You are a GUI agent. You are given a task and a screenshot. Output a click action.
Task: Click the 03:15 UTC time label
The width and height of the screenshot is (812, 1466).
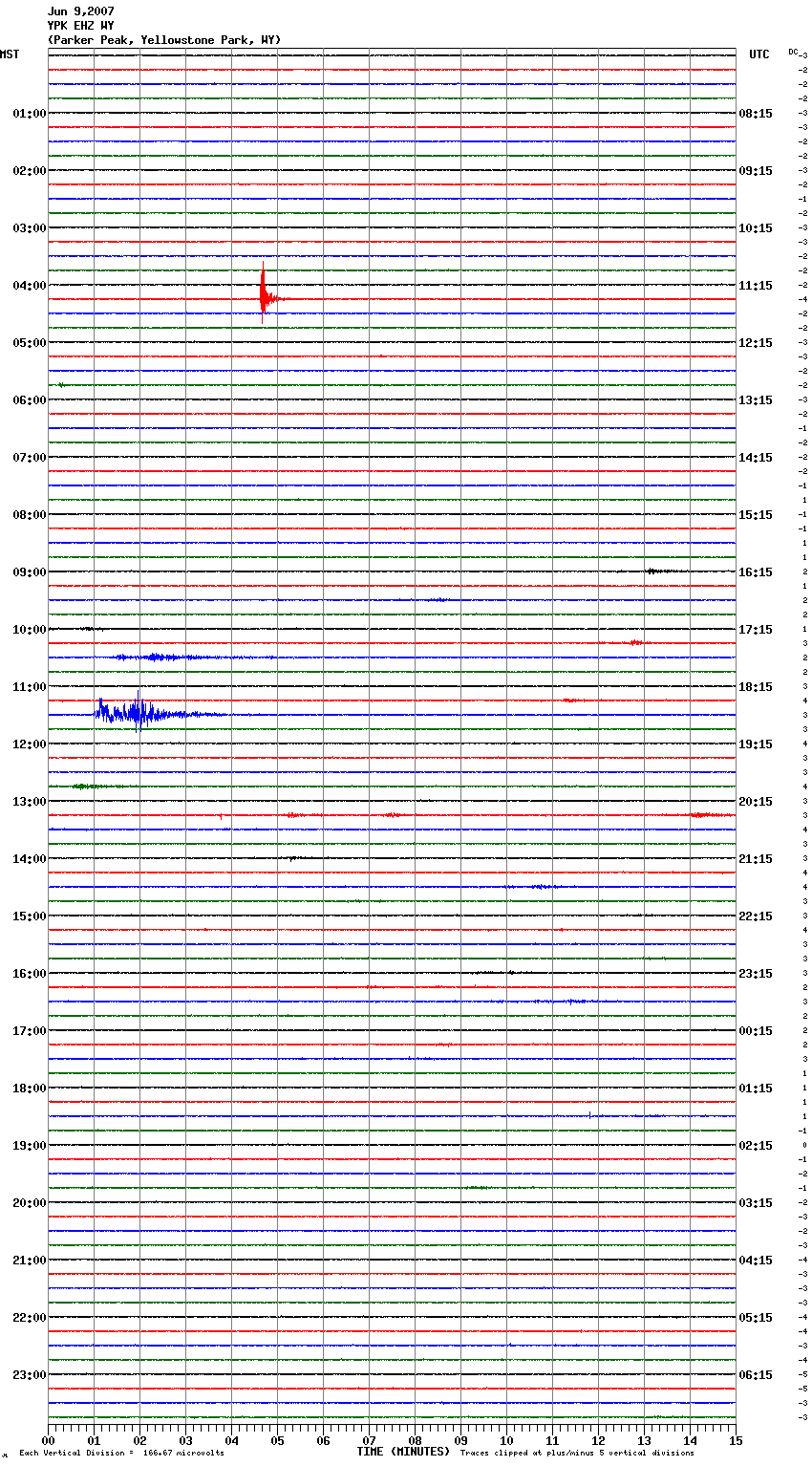[x=756, y=1203]
